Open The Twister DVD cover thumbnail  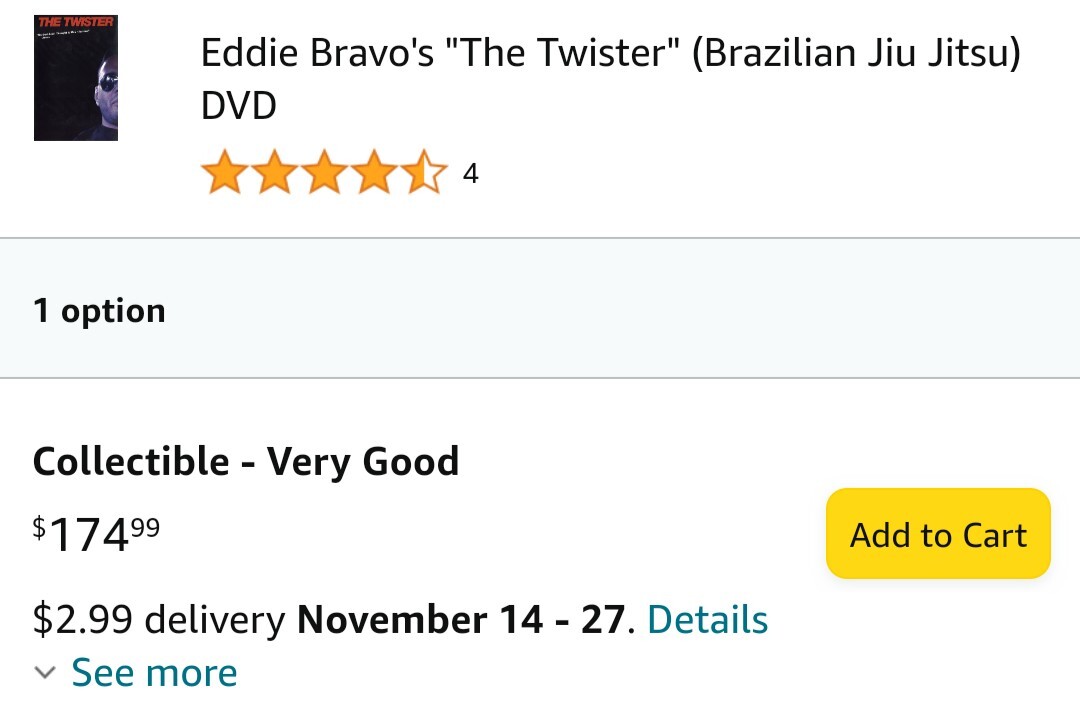click(76, 78)
